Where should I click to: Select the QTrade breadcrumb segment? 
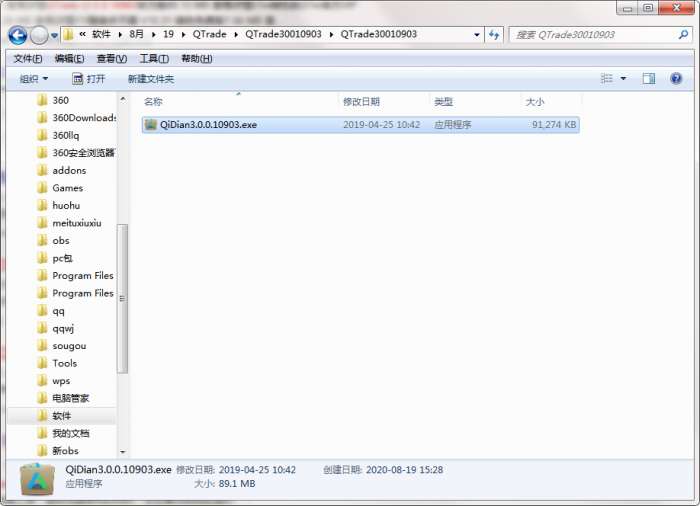coord(209,34)
